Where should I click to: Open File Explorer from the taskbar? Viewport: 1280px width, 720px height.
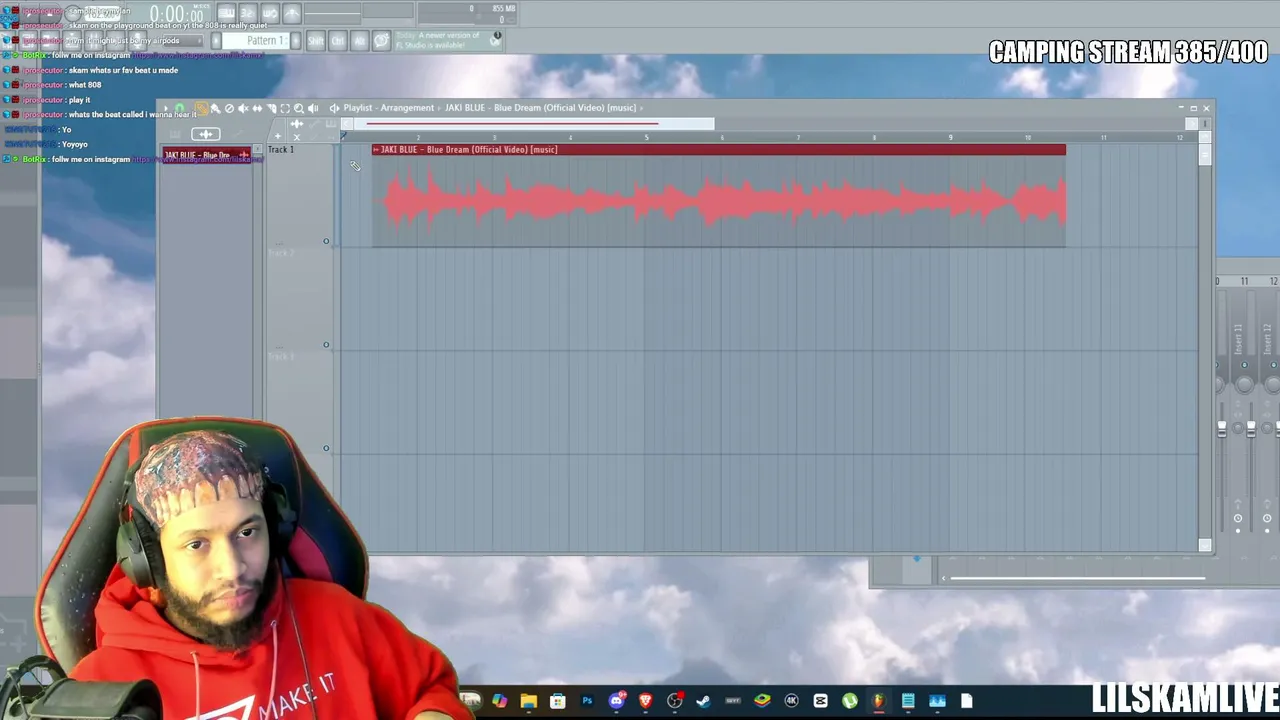point(529,701)
